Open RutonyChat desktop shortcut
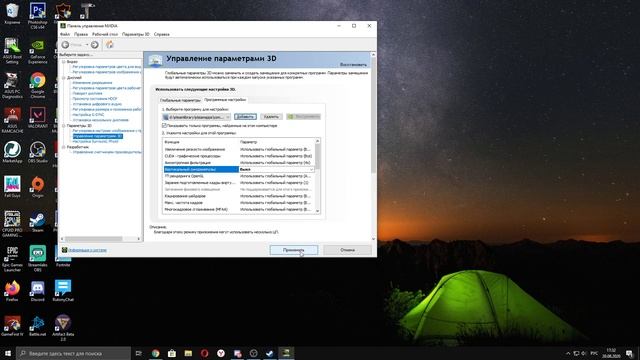This screenshot has height=360, width=640. [x=63, y=291]
